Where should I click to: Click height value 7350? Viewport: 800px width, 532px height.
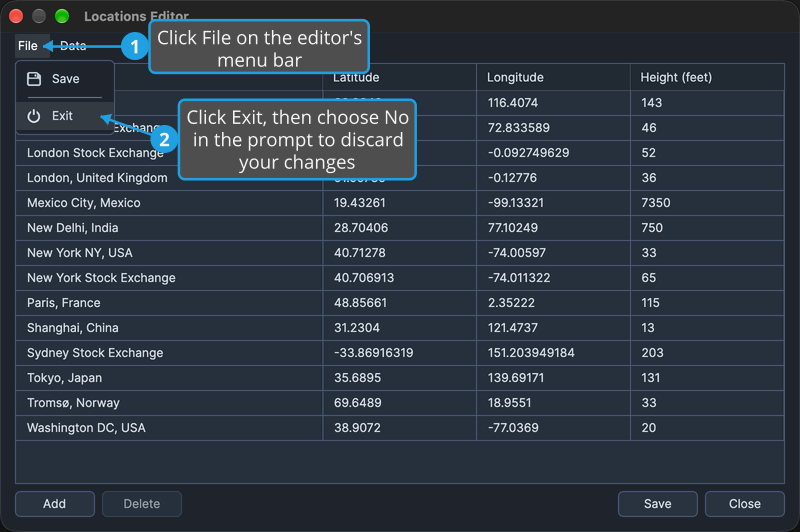pyautogui.click(x=656, y=203)
